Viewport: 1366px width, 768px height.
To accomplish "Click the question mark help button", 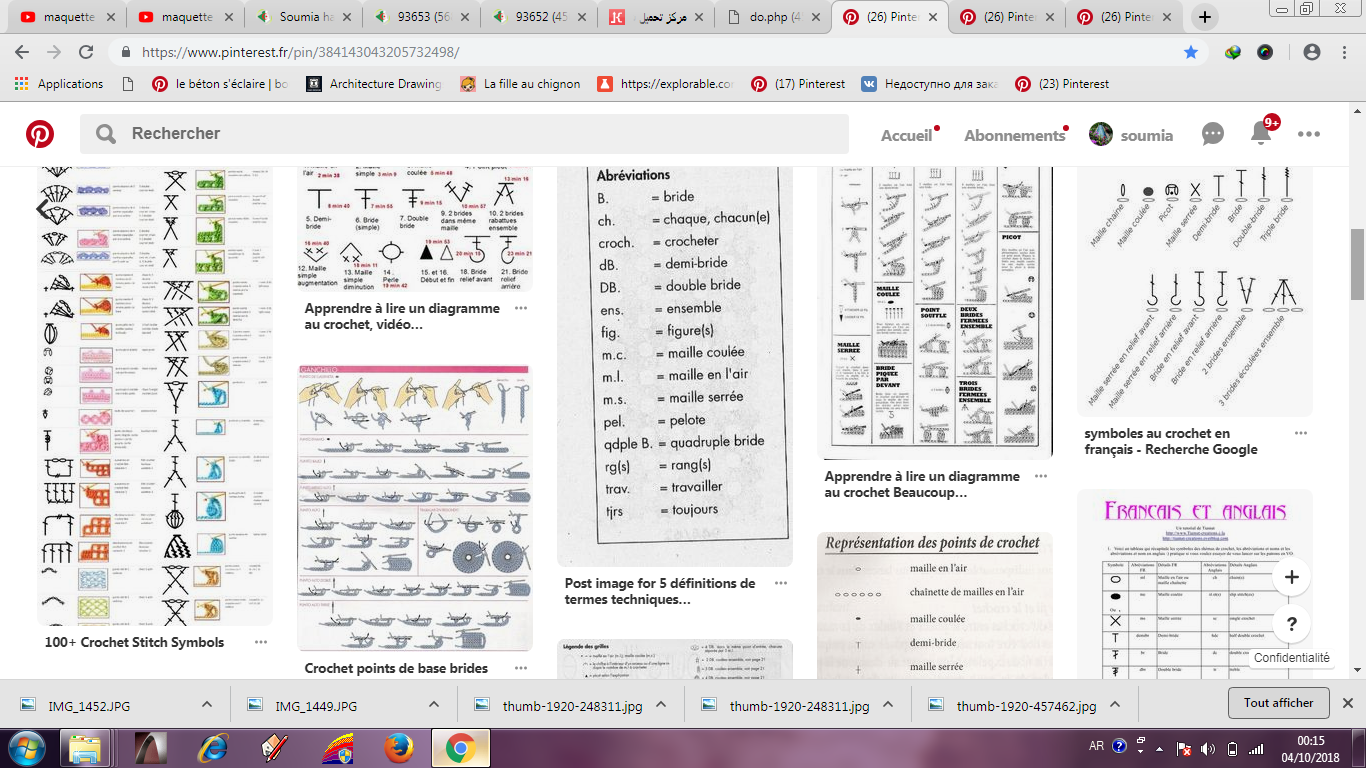I will point(1292,625).
